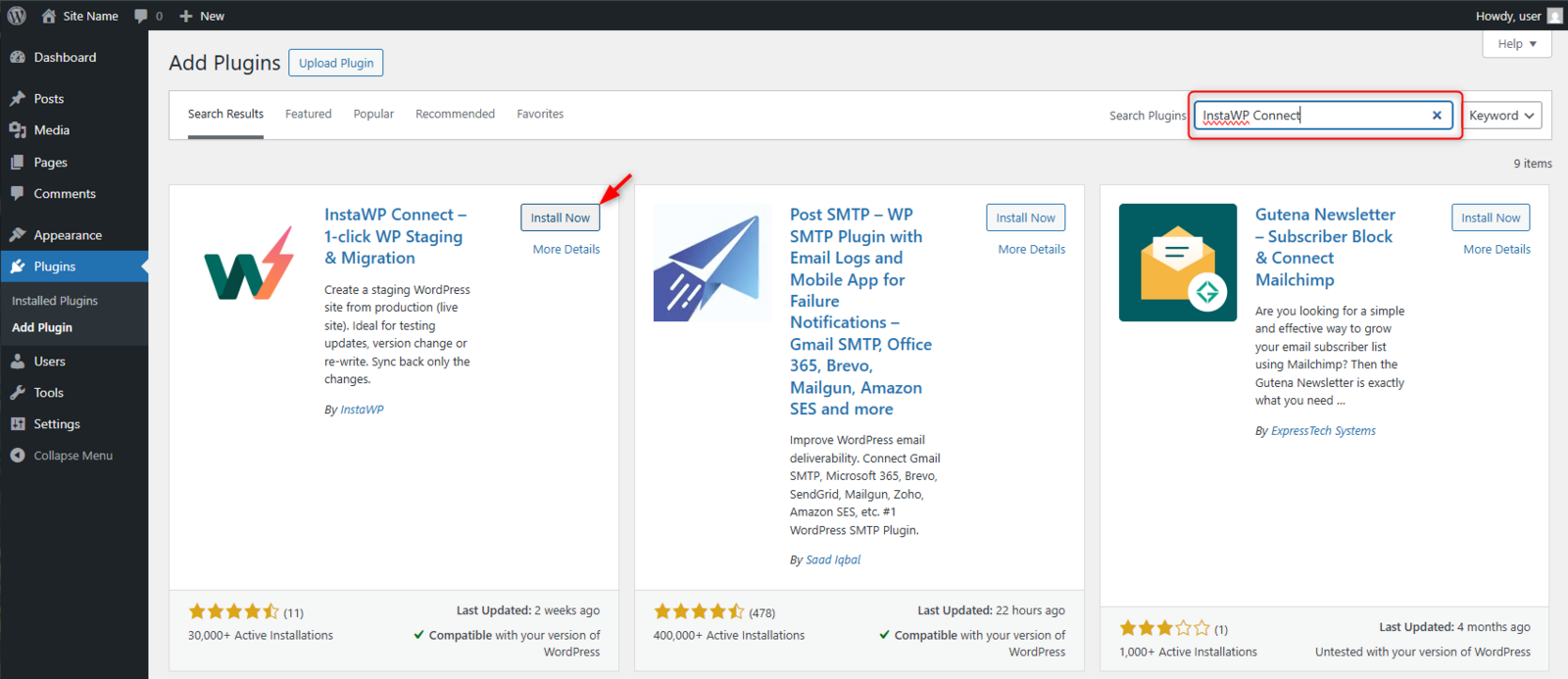Click the Post SMTP paper plane logo
Viewport: 1568px width, 679px height.
pos(712,263)
